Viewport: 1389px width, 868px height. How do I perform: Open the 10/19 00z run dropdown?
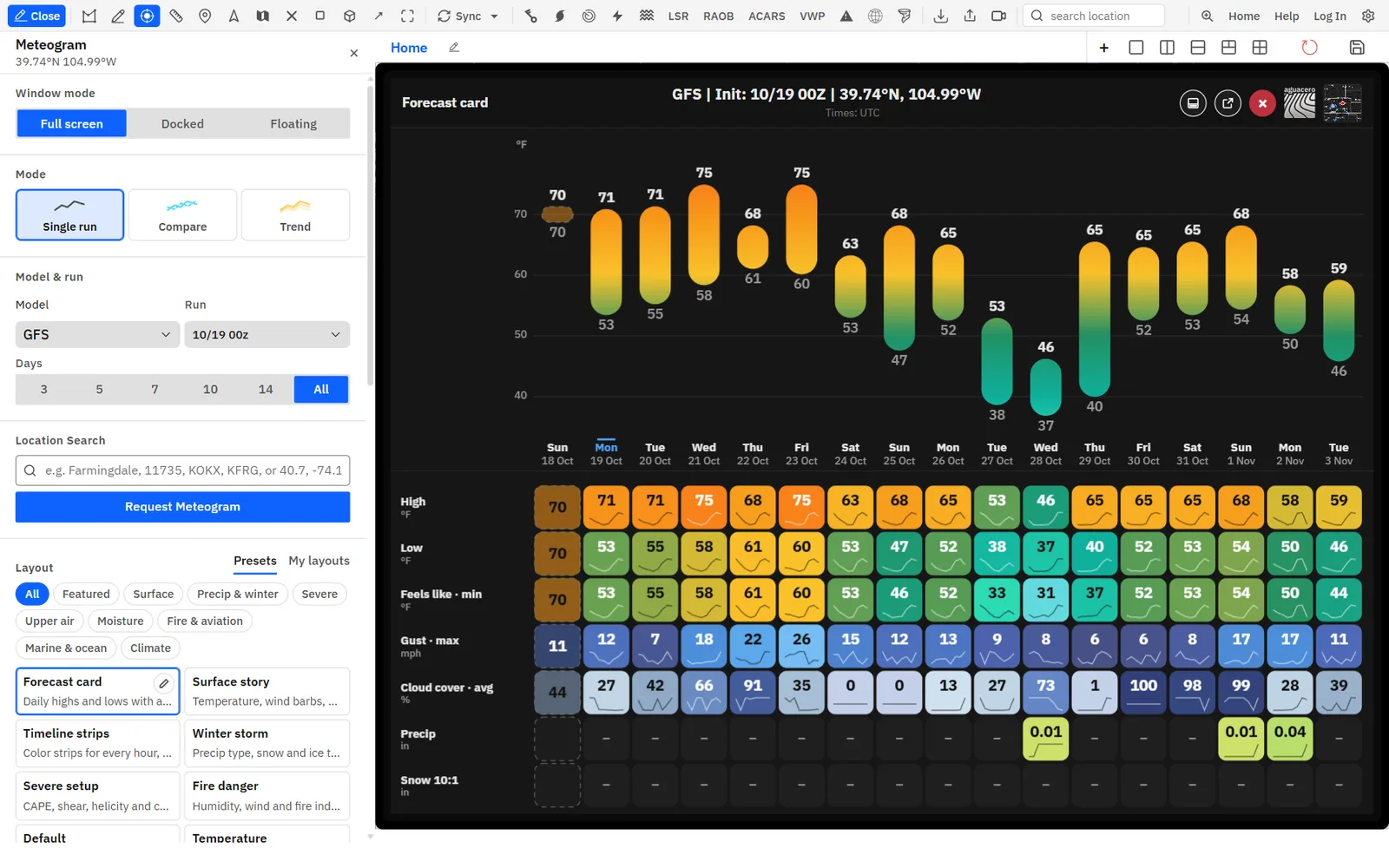coord(267,335)
